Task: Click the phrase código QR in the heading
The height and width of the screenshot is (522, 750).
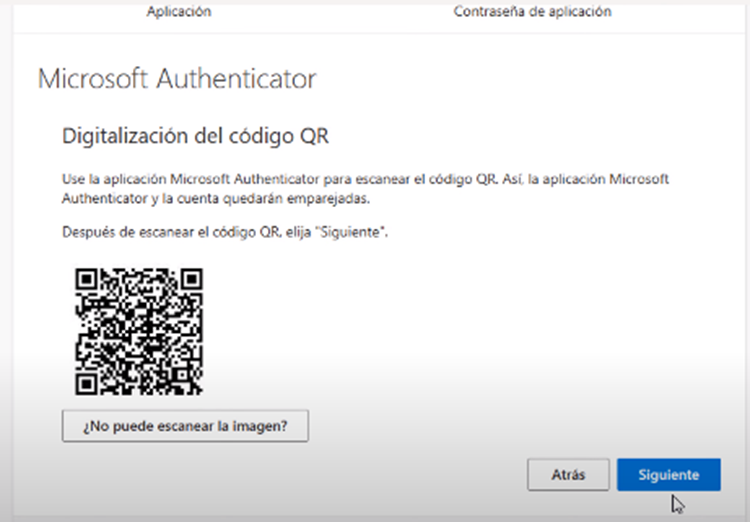Action: pos(279,136)
